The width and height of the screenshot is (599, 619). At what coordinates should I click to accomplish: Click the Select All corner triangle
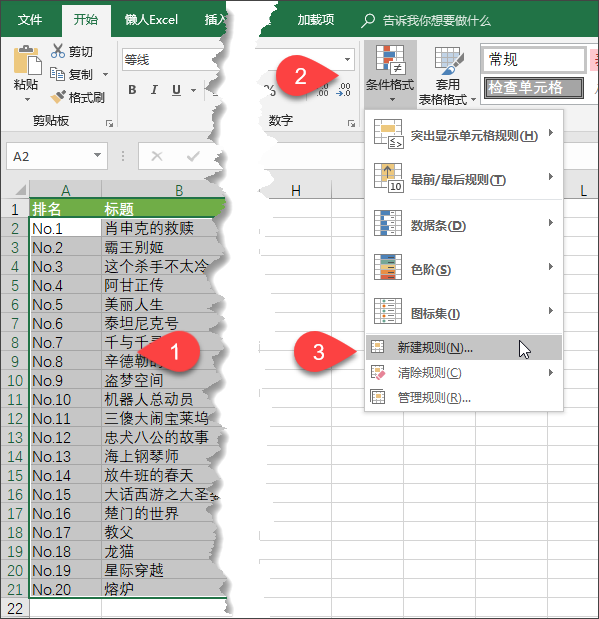tap(21, 189)
